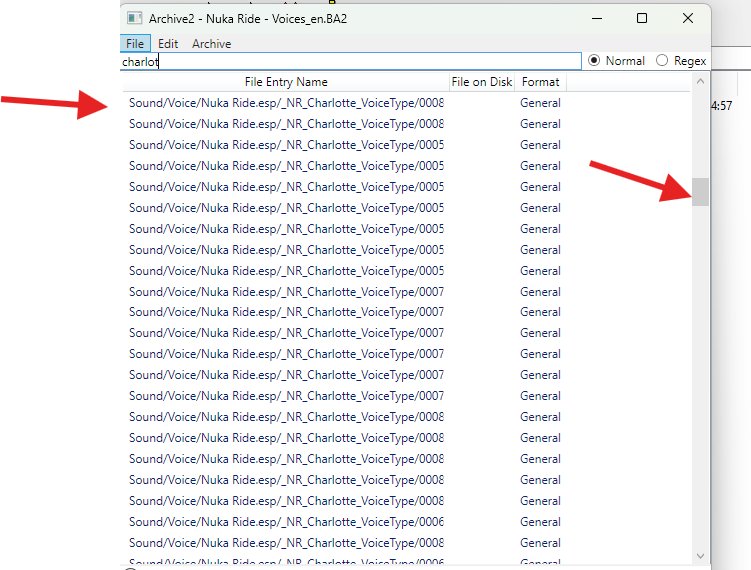The image size is (751, 570).
Task: Open the Edit menu
Action: 168,44
